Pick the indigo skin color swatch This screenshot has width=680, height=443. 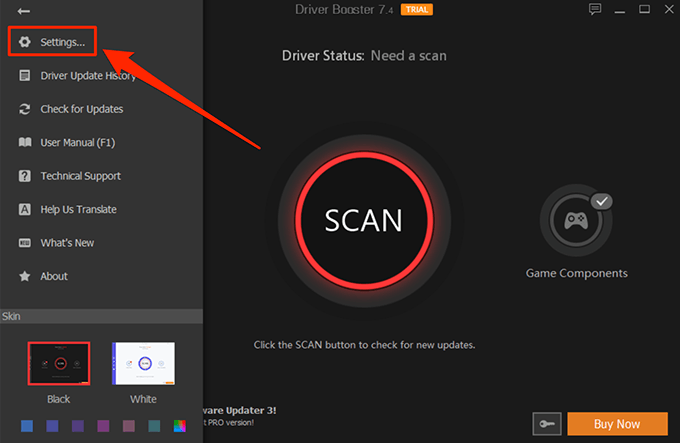point(52,426)
